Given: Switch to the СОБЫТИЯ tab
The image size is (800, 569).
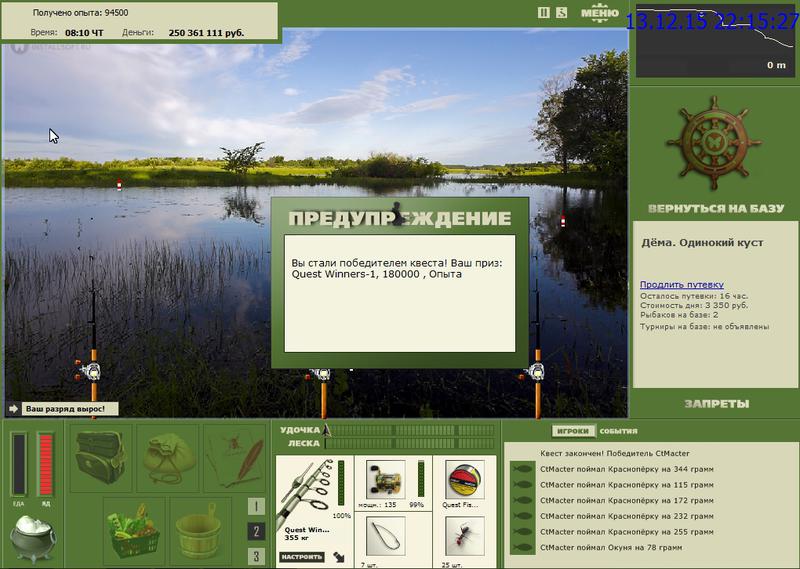Looking at the screenshot, I should click(618, 431).
